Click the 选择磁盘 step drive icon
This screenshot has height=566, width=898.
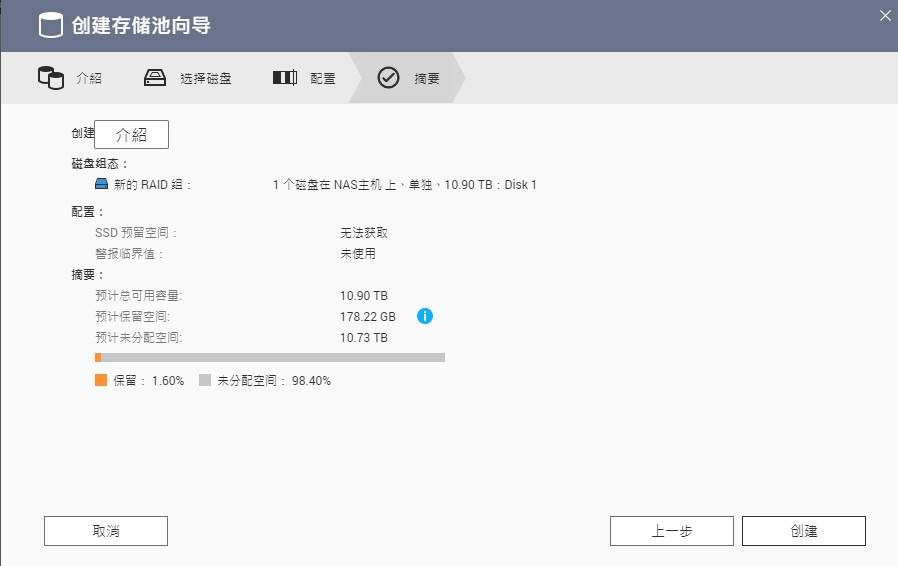click(x=155, y=78)
